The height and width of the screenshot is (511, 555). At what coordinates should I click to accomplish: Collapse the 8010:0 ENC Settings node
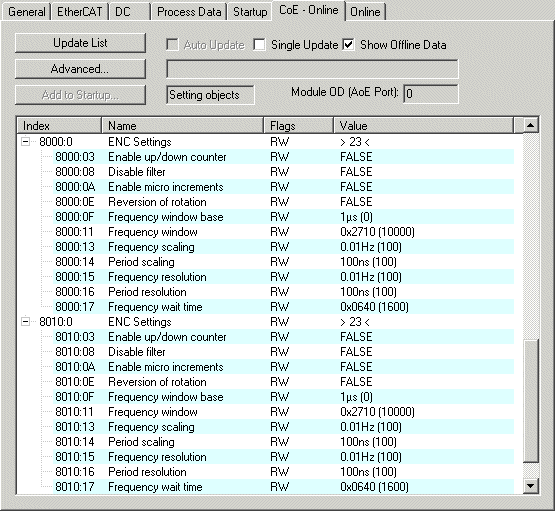click(25, 322)
